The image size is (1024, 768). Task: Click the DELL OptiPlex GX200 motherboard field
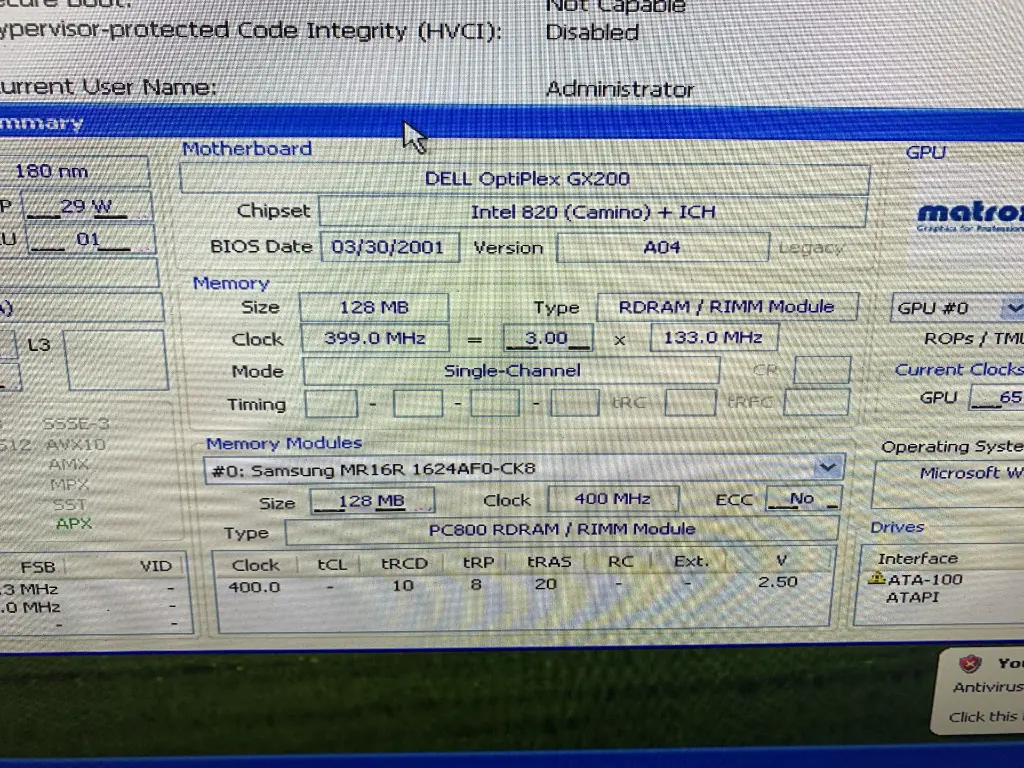pos(526,179)
